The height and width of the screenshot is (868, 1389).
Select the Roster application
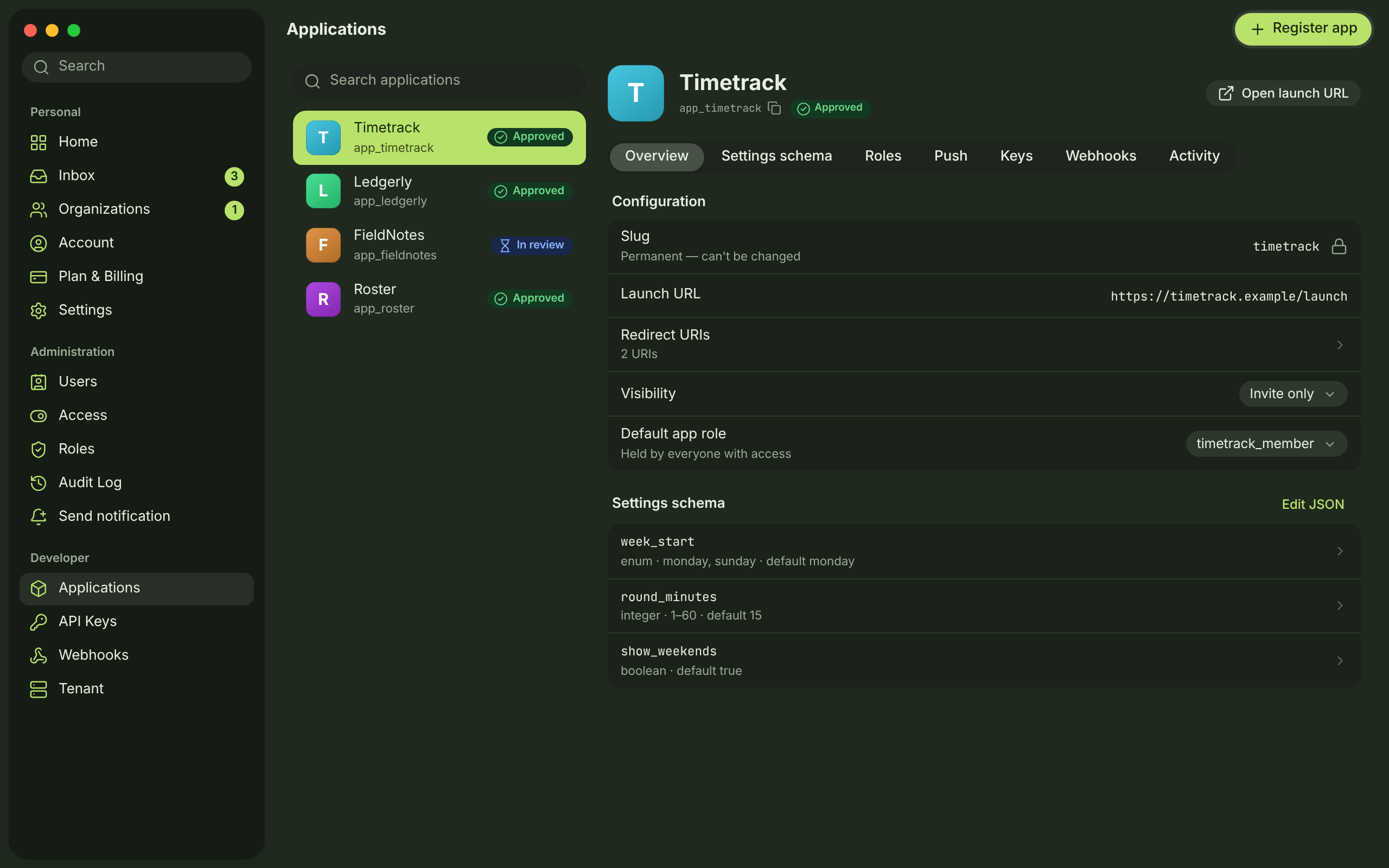[x=439, y=298]
